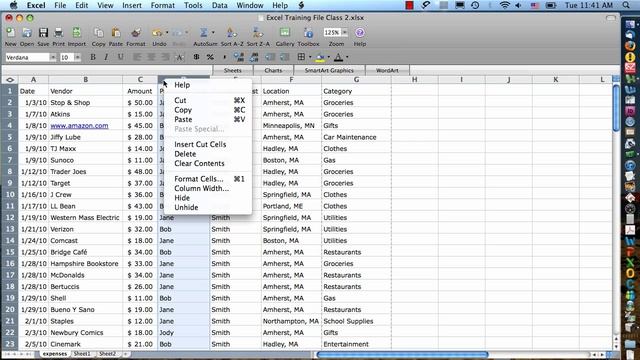Screen dimensions: 640x360
Task: Toggle Italic formatting
Action: click(106, 57)
